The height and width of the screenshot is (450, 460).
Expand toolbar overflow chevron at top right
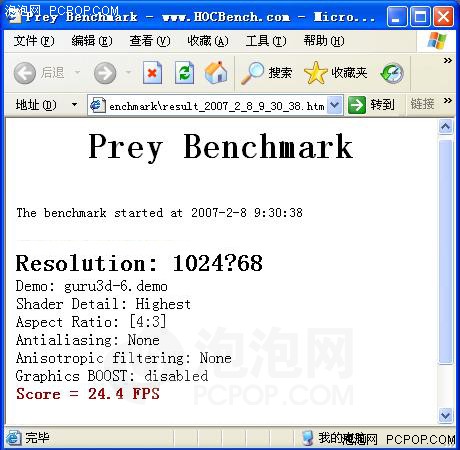click(447, 61)
